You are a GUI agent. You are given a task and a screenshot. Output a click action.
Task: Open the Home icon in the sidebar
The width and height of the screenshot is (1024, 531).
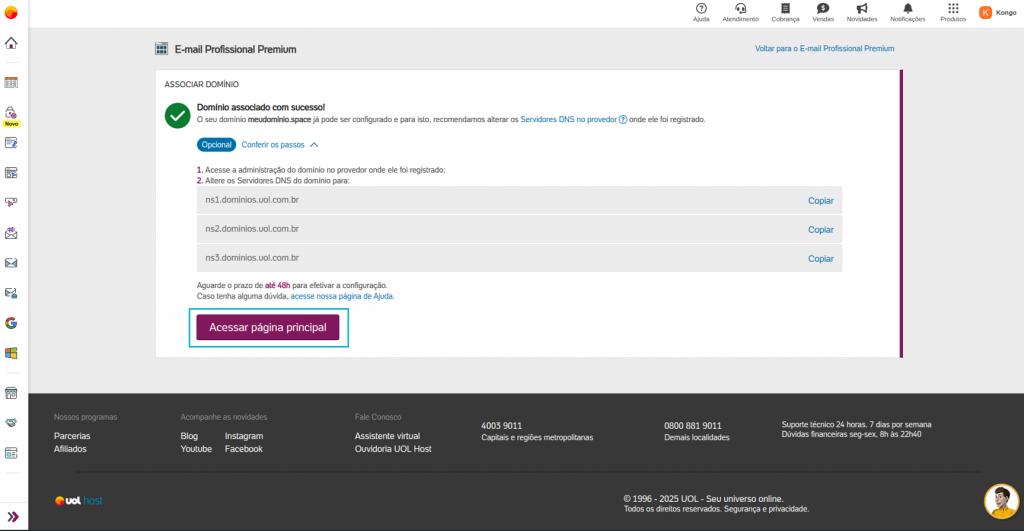pyautogui.click(x=11, y=43)
